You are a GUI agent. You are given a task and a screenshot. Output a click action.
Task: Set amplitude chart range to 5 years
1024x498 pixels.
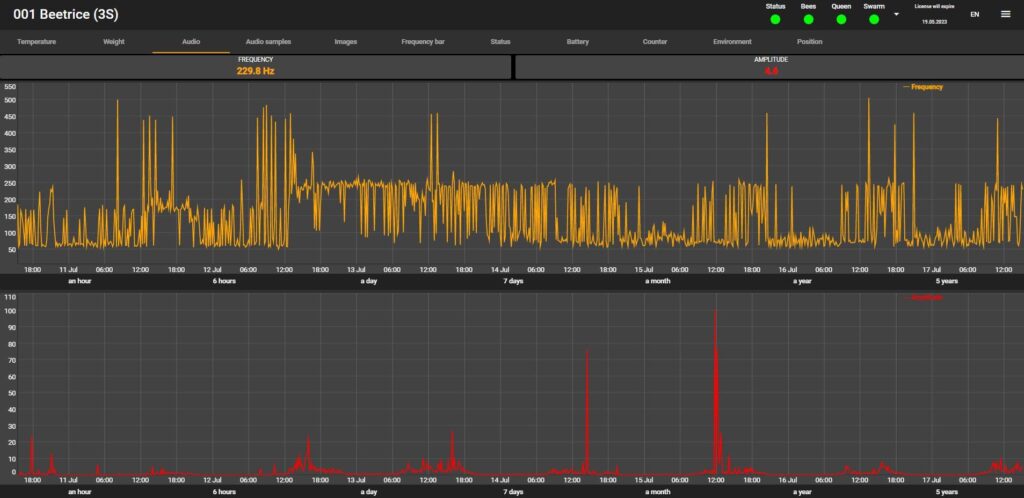point(946,492)
